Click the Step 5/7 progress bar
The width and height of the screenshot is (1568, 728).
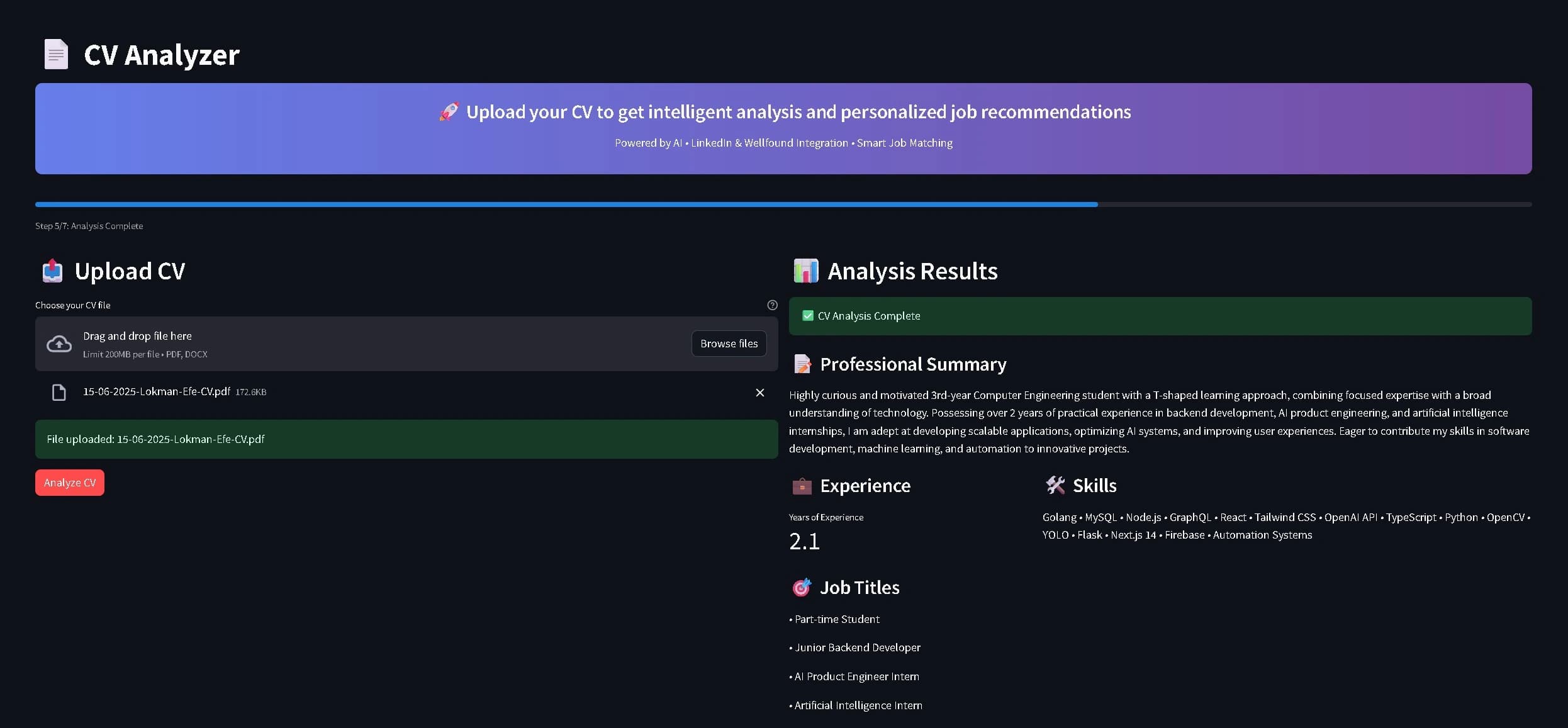click(566, 204)
